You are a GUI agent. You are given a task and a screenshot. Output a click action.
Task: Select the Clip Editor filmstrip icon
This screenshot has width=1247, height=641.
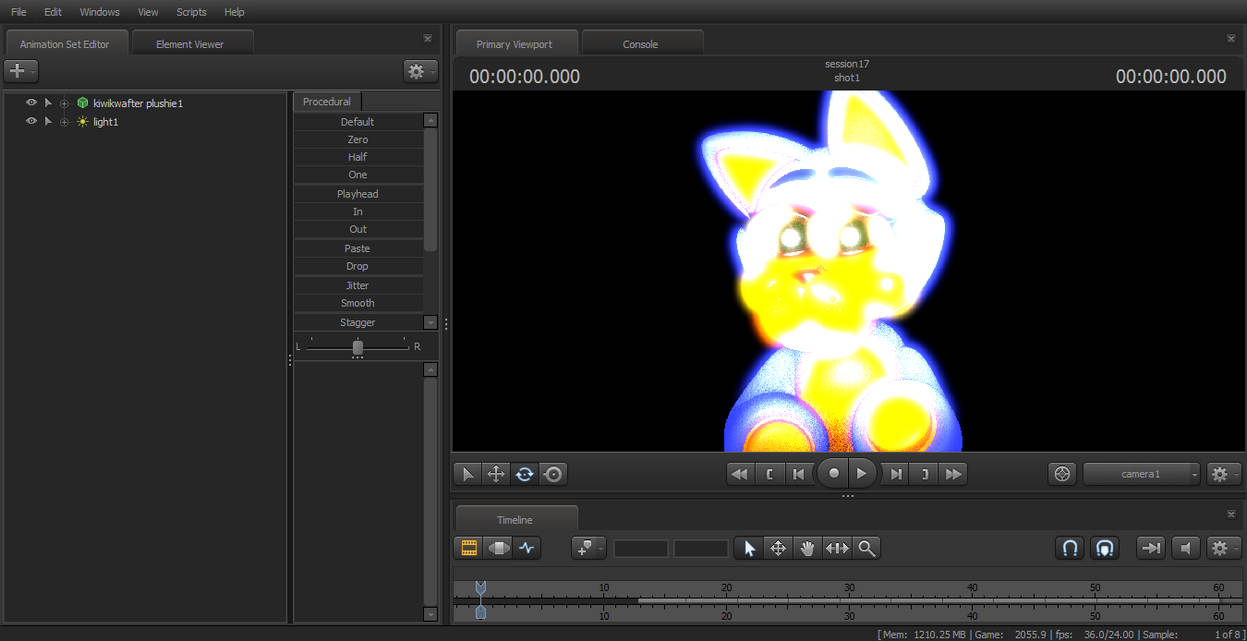tap(467, 548)
